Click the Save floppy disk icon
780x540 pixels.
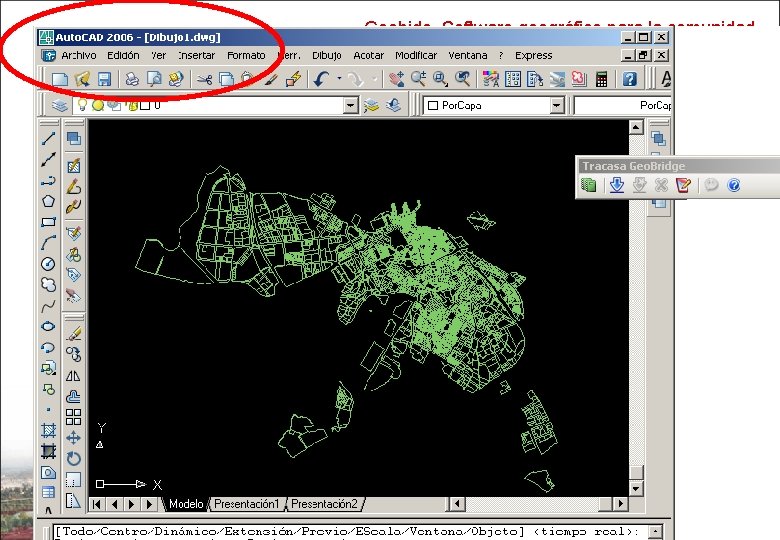point(103,79)
